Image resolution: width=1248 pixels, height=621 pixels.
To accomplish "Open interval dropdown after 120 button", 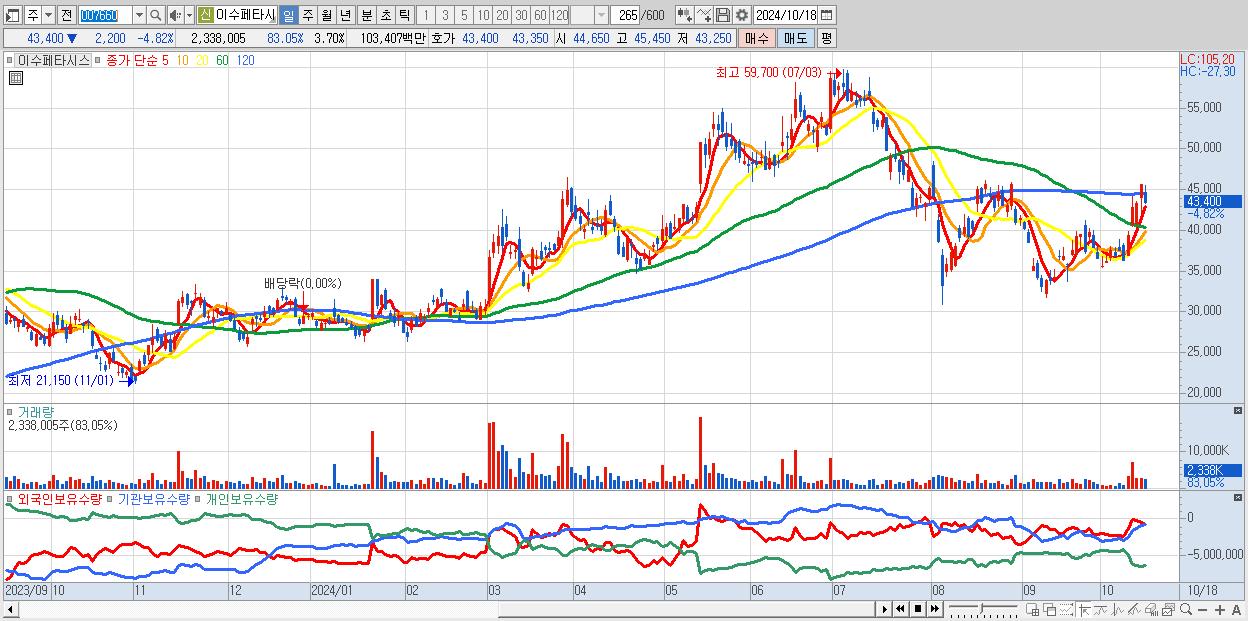I will point(601,16).
